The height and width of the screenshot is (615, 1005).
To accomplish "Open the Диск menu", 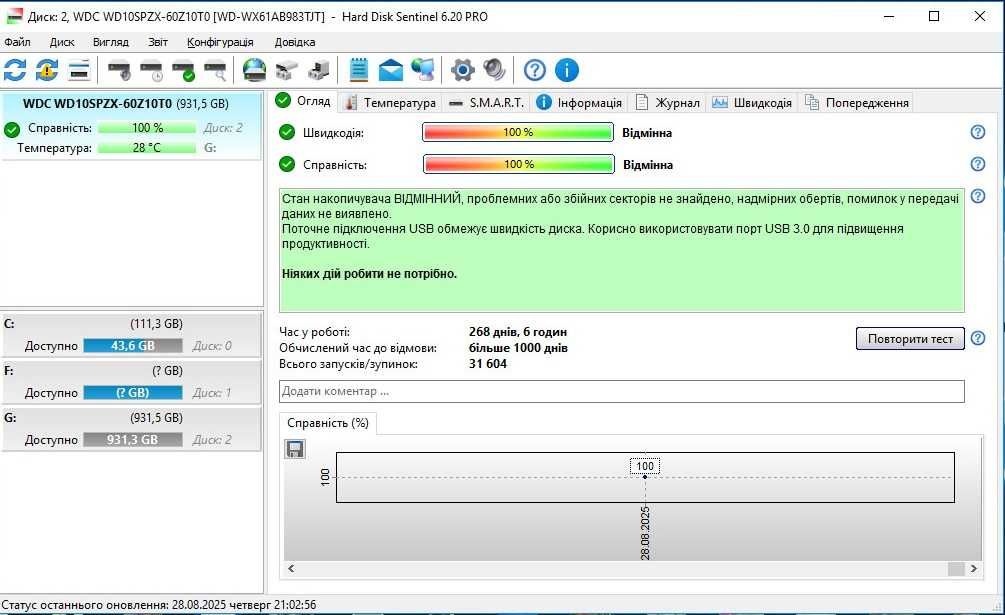I will tap(62, 42).
